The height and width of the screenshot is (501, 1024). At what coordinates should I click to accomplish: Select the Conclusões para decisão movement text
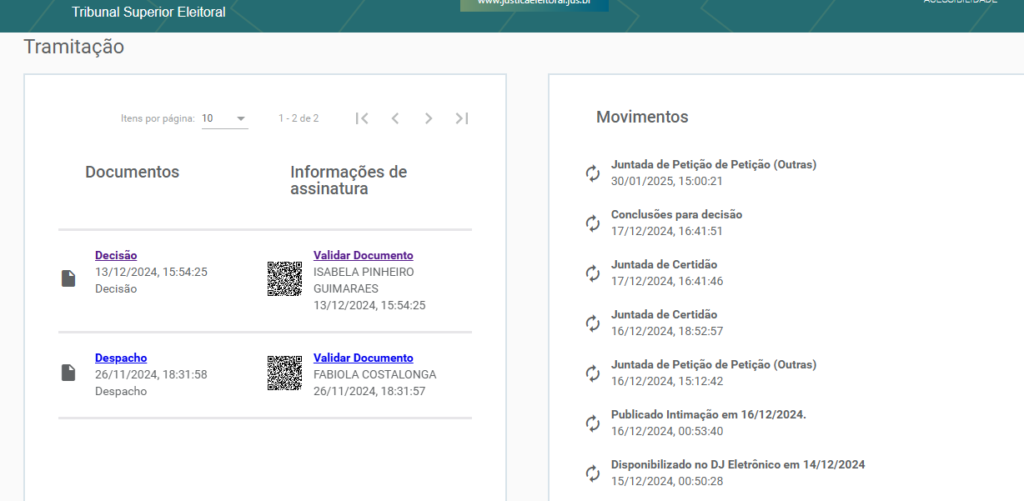click(677, 214)
